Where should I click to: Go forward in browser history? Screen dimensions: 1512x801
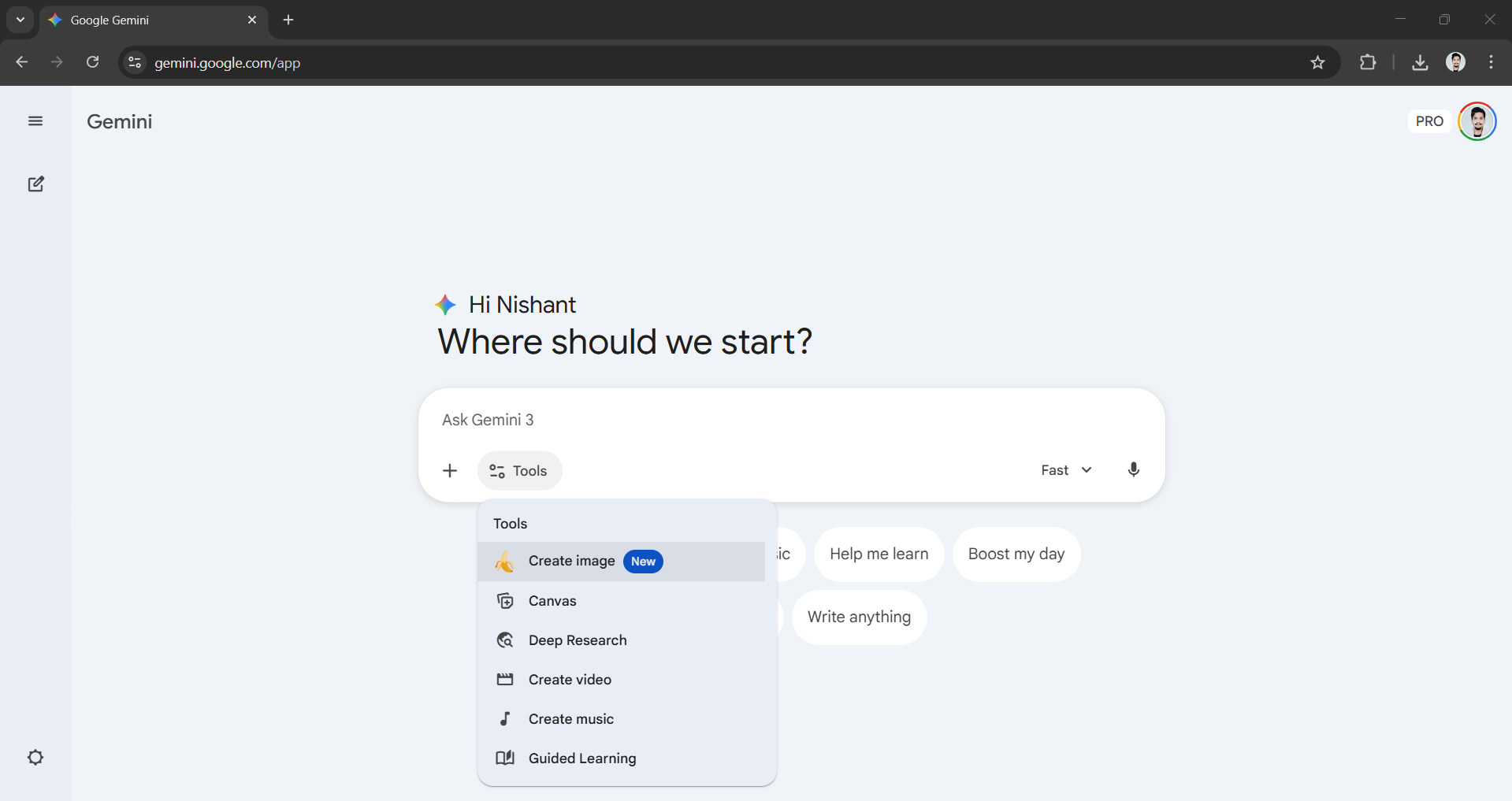tap(57, 62)
